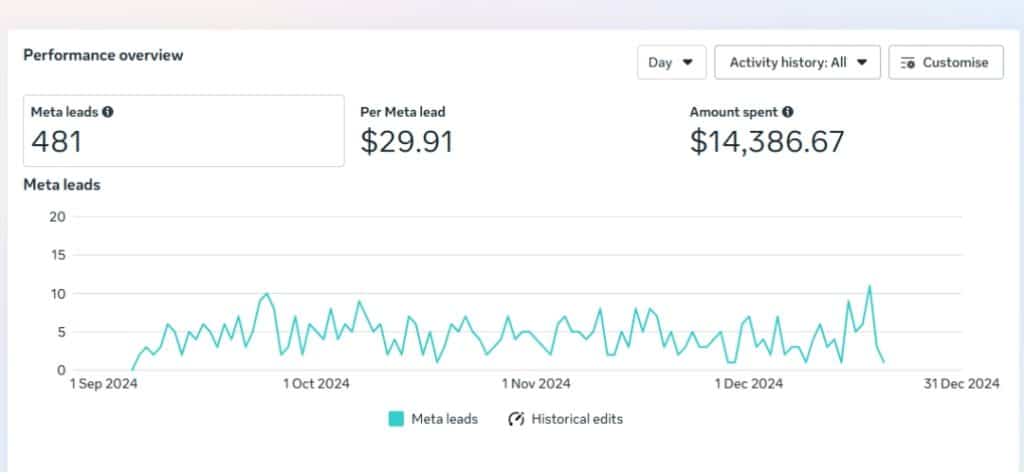Click the highest peak in the leads chart
The image size is (1024, 474).
[869, 287]
